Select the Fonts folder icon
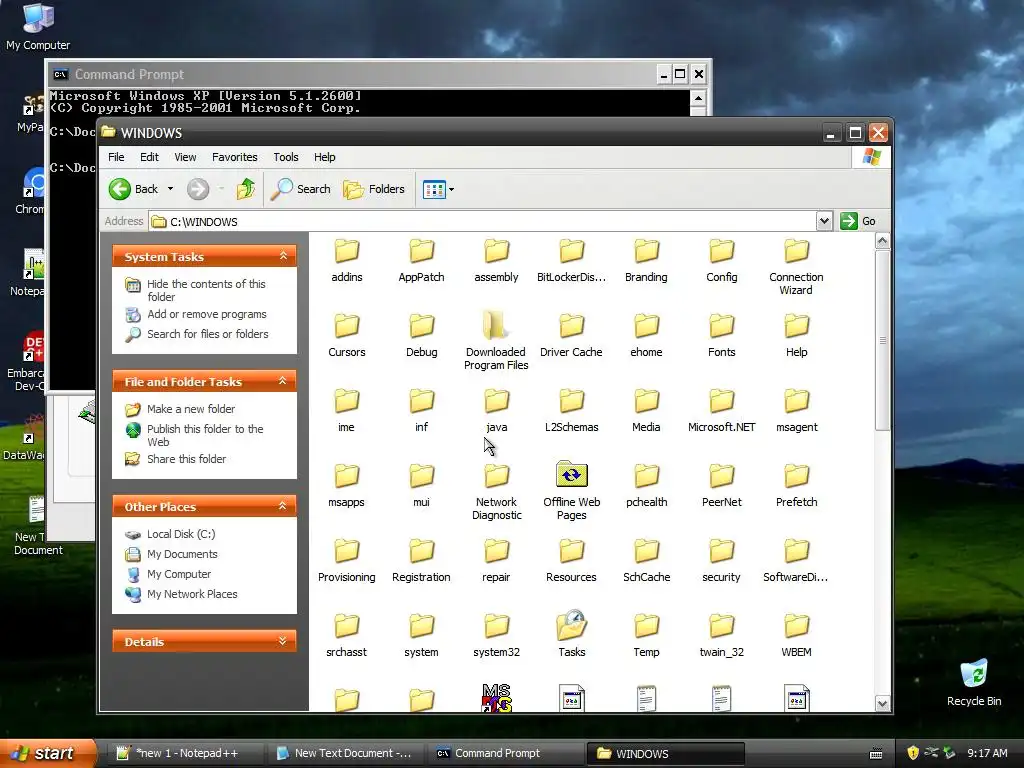This screenshot has height=768, width=1024. tap(722, 327)
